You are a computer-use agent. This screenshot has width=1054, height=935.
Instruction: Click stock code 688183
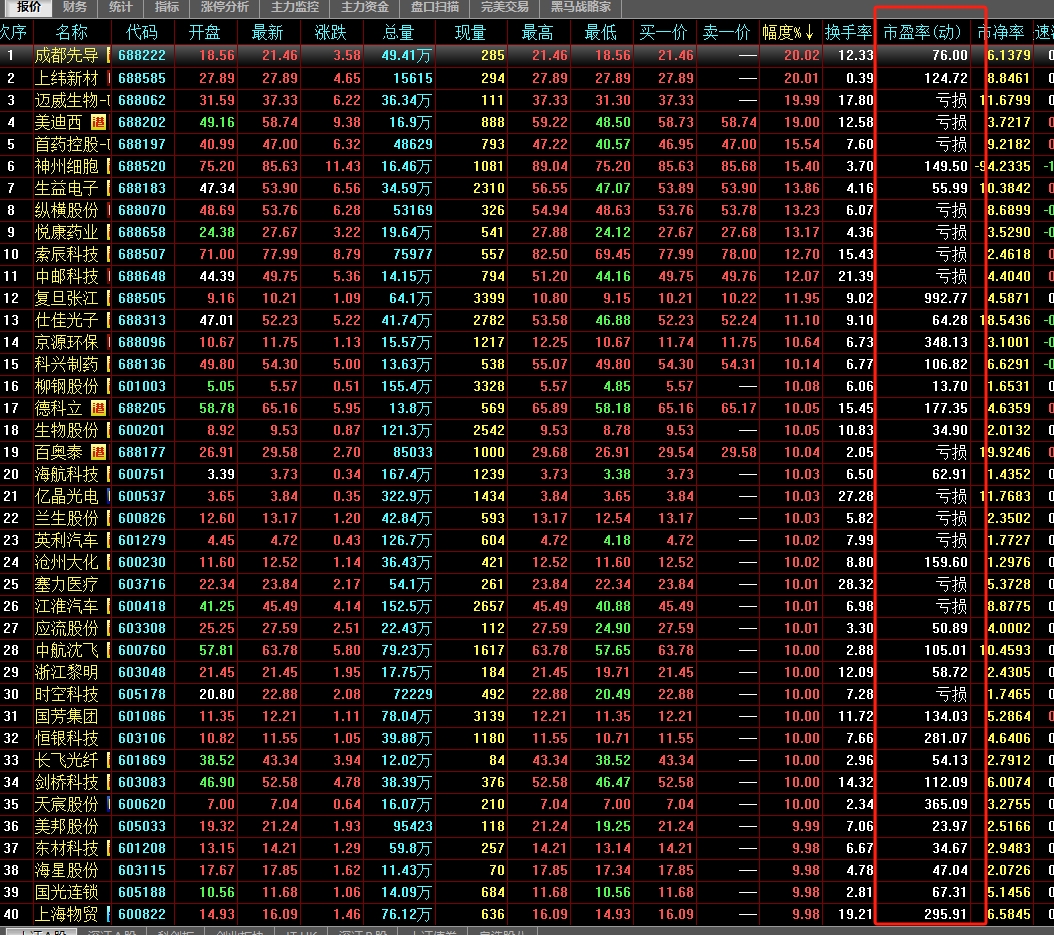(x=142, y=188)
